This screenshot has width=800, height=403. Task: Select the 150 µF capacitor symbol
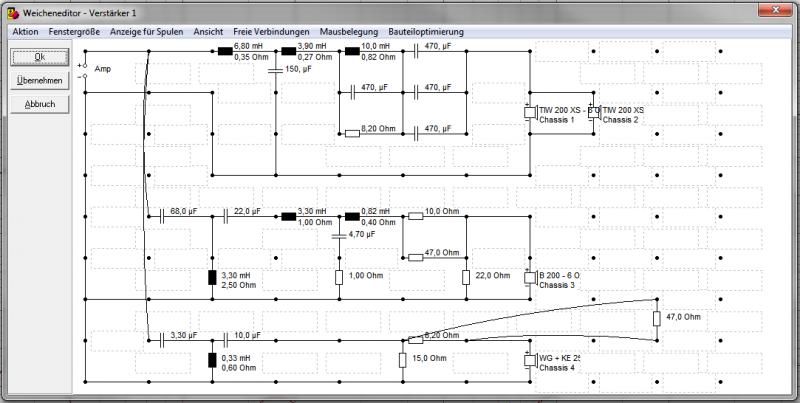pyautogui.click(x=276, y=71)
